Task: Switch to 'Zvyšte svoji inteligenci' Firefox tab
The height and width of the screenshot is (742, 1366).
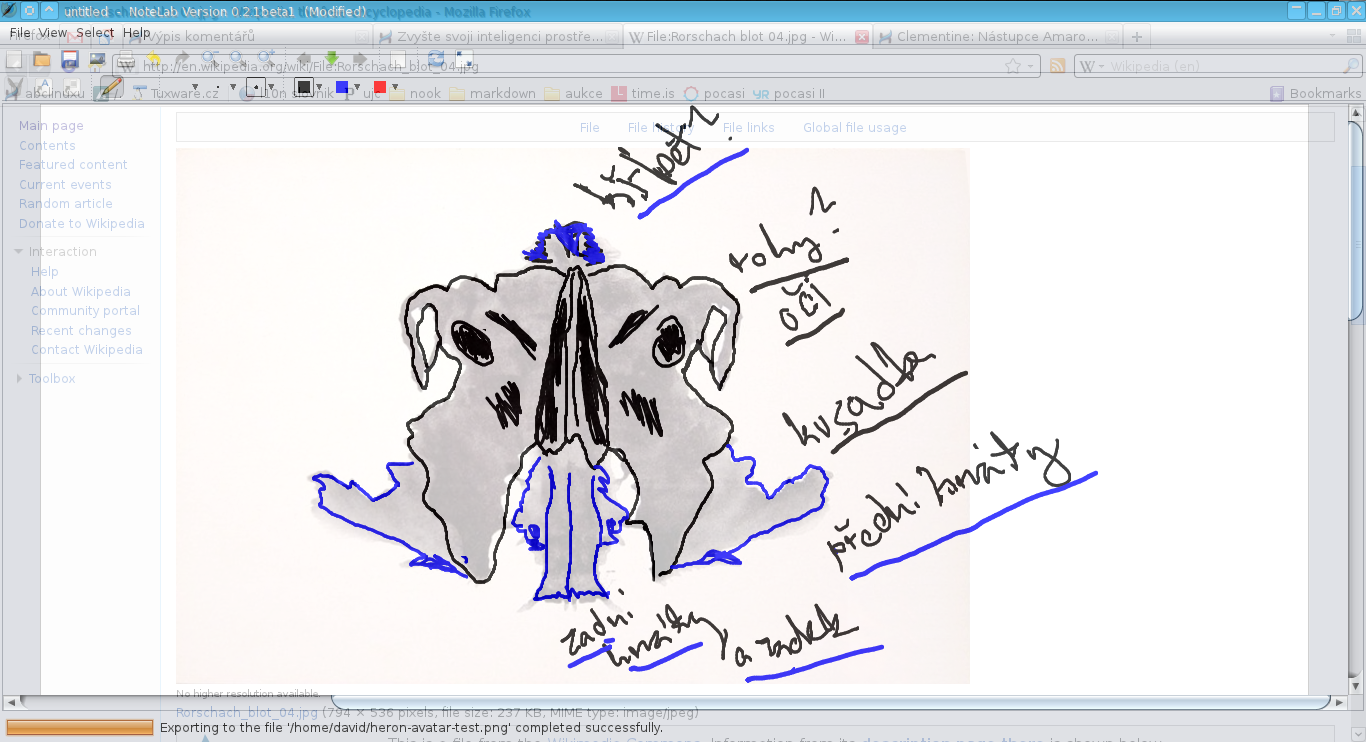Action: (499, 37)
